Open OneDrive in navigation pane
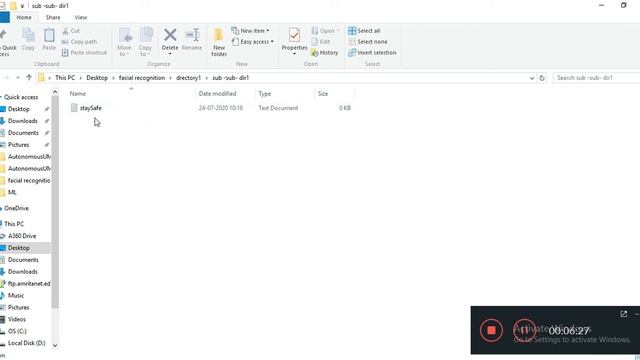The image size is (640, 360). (16, 208)
